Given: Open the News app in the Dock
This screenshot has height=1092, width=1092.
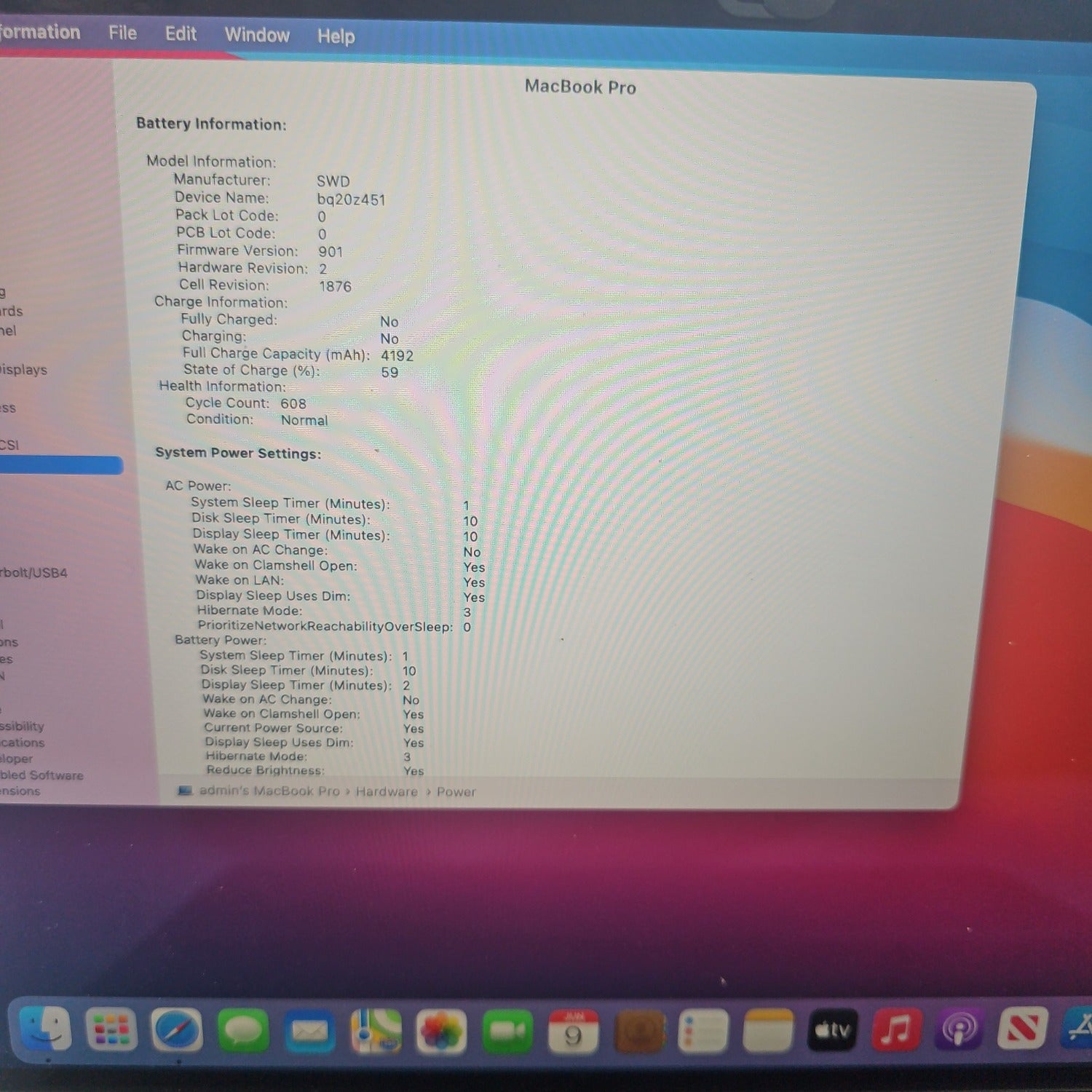Looking at the screenshot, I should 1023,1029.
